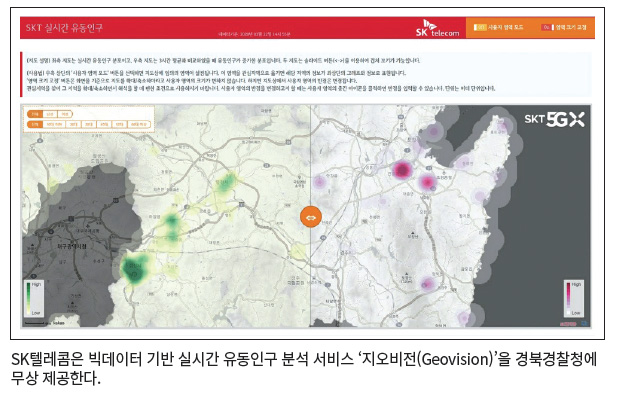Click the magenta High-Low increase legend
The width and height of the screenshot is (631, 397).
pyautogui.click(x=573, y=298)
